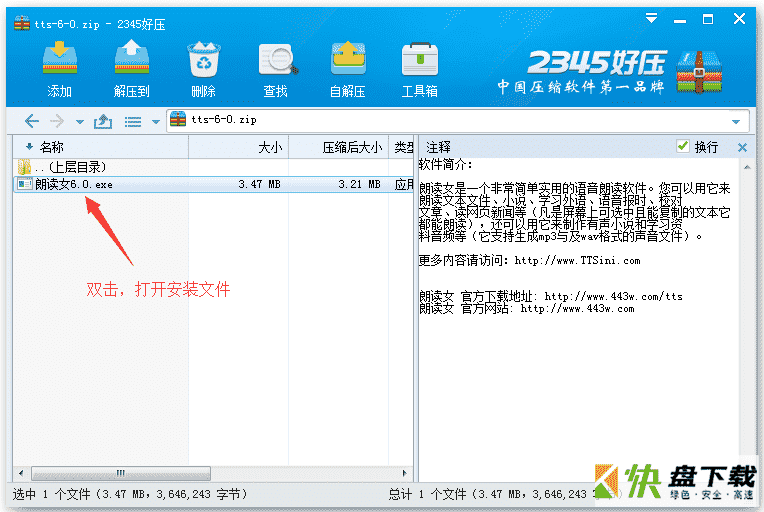764x512 pixels.
Task: Click the archive icon in address bar
Action: click(178, 120)
